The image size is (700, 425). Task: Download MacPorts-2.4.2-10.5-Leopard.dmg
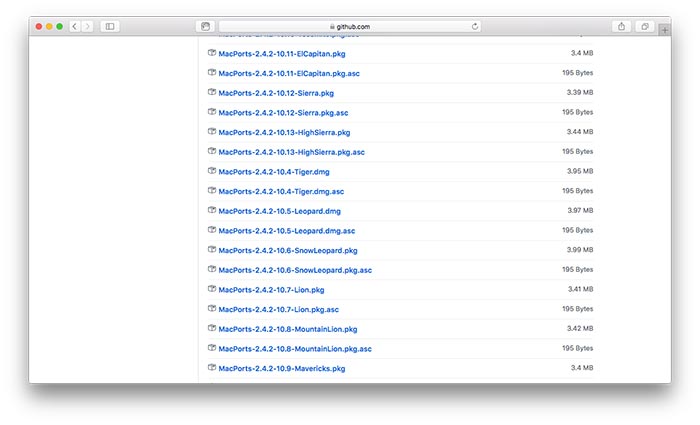click(279, 211)
